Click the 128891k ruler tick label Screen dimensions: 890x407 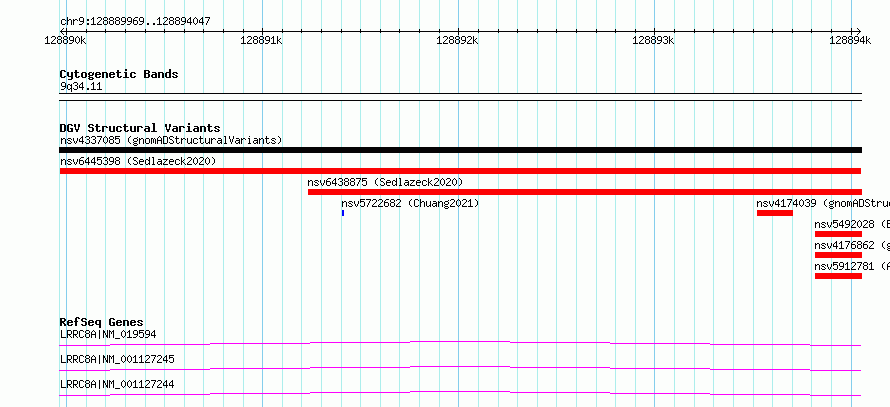[x=262, y=40]
